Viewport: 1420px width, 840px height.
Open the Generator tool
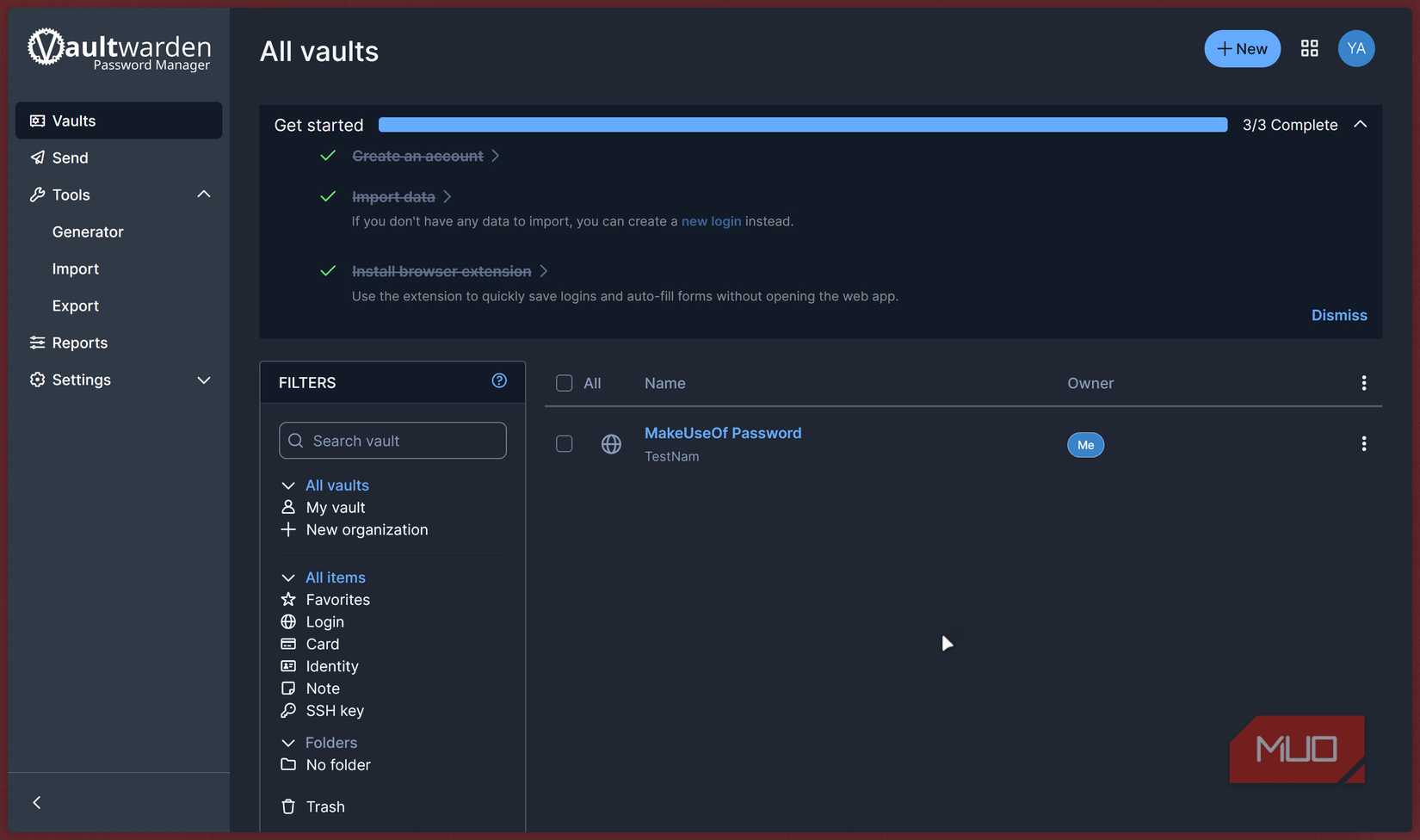(x=88, y=232)
